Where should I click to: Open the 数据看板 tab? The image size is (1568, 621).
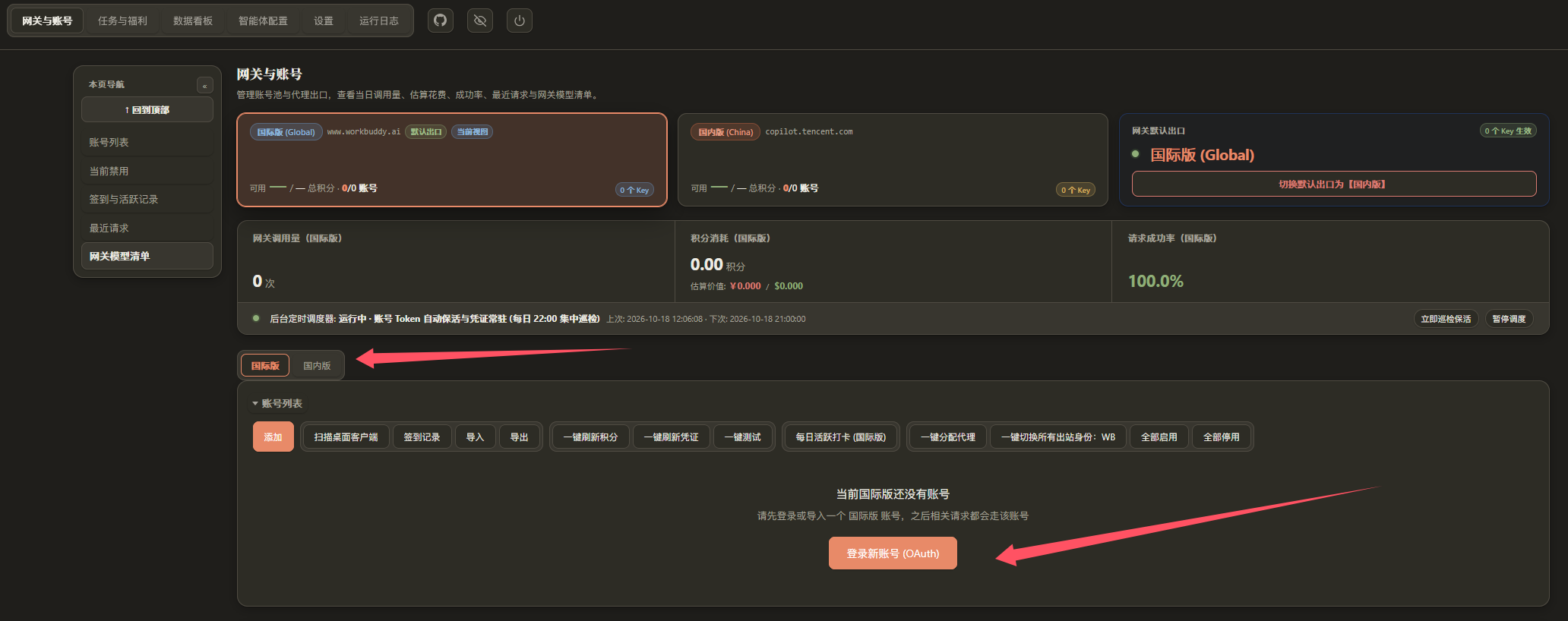193,20
